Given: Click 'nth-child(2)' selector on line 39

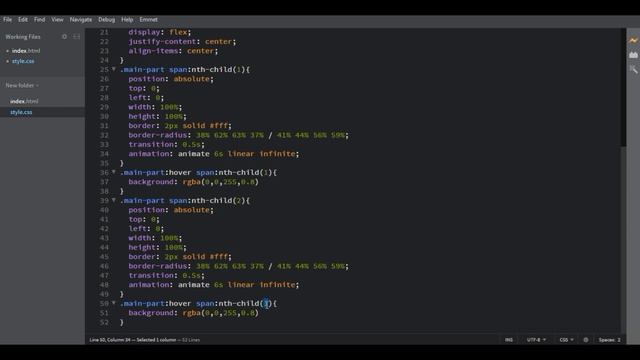Looking at the screenshot, I should 218,200.
